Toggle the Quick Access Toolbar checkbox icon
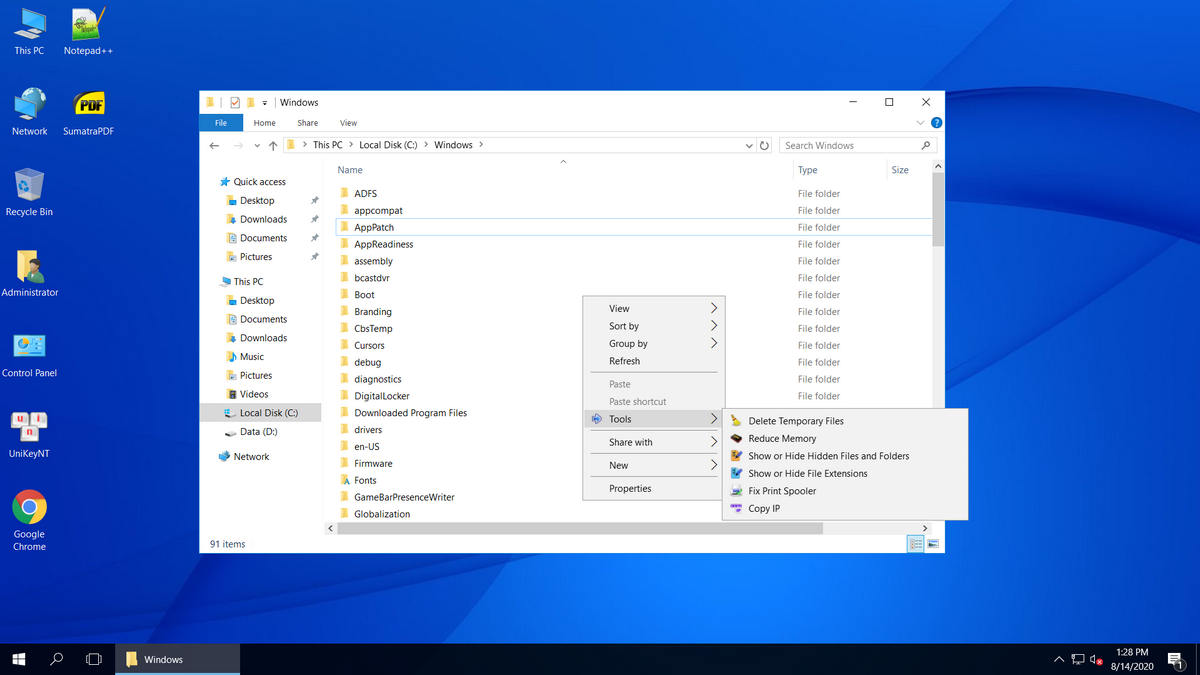The height and width of the screenshot is (675, 1200). [x=233, y=101]
